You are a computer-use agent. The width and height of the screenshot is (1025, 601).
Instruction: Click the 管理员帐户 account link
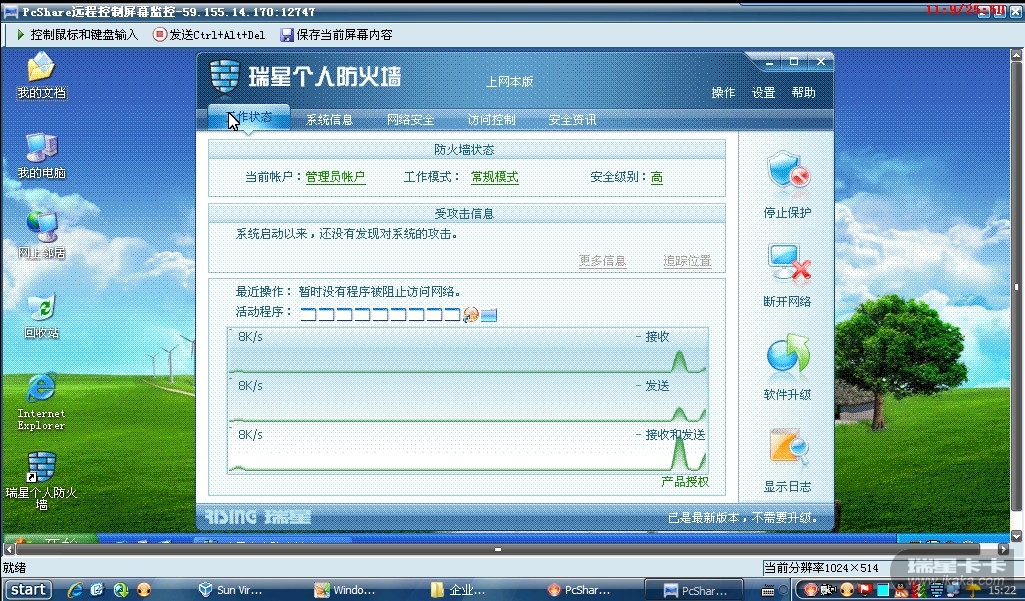335,177
